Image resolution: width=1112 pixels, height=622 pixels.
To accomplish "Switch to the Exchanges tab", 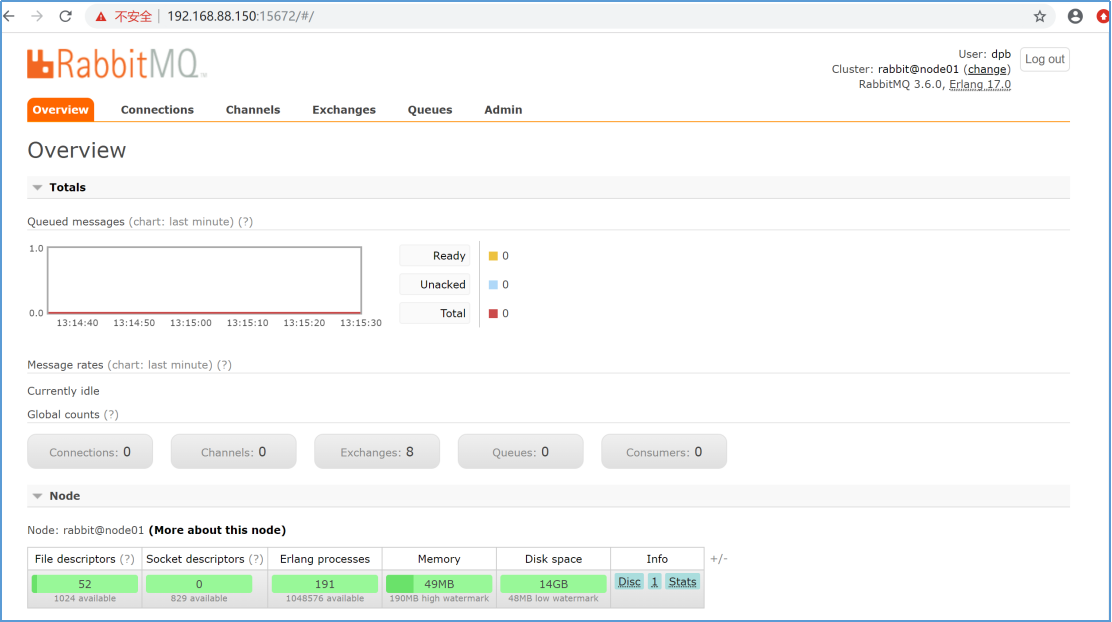I will pyautogui.click(x=344, y=110).
